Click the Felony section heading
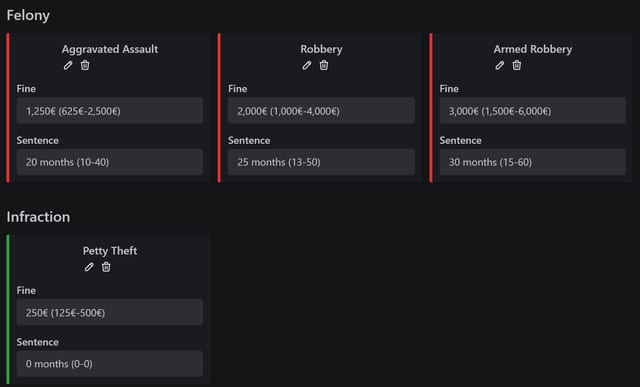This screenshot has height=387, width=640. pos(28,16)
